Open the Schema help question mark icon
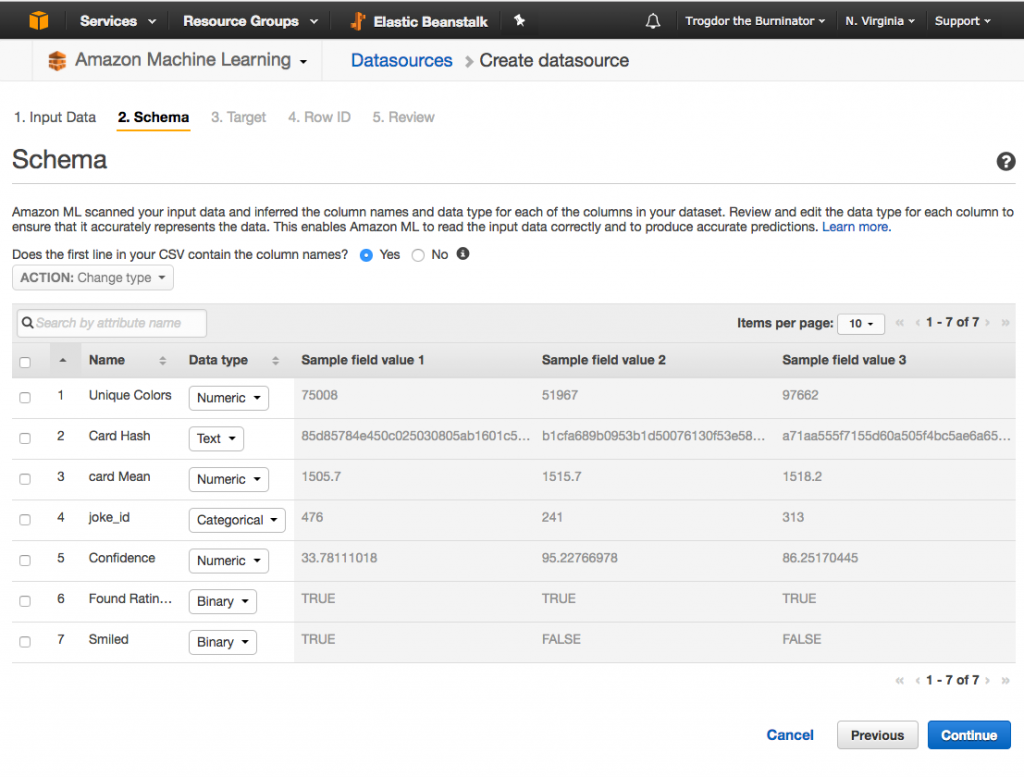Screen dimensions: 1024x777 [1006, 161]
